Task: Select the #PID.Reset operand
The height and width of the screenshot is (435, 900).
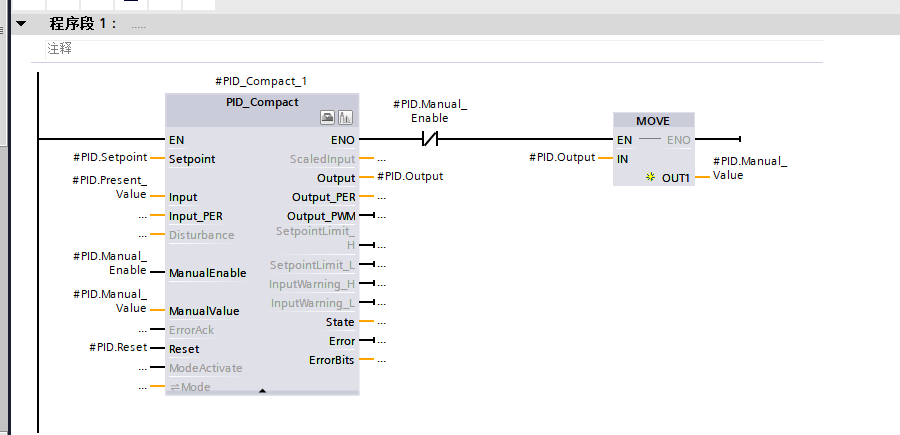Action: pyautogui.click(x=118, y=347)
